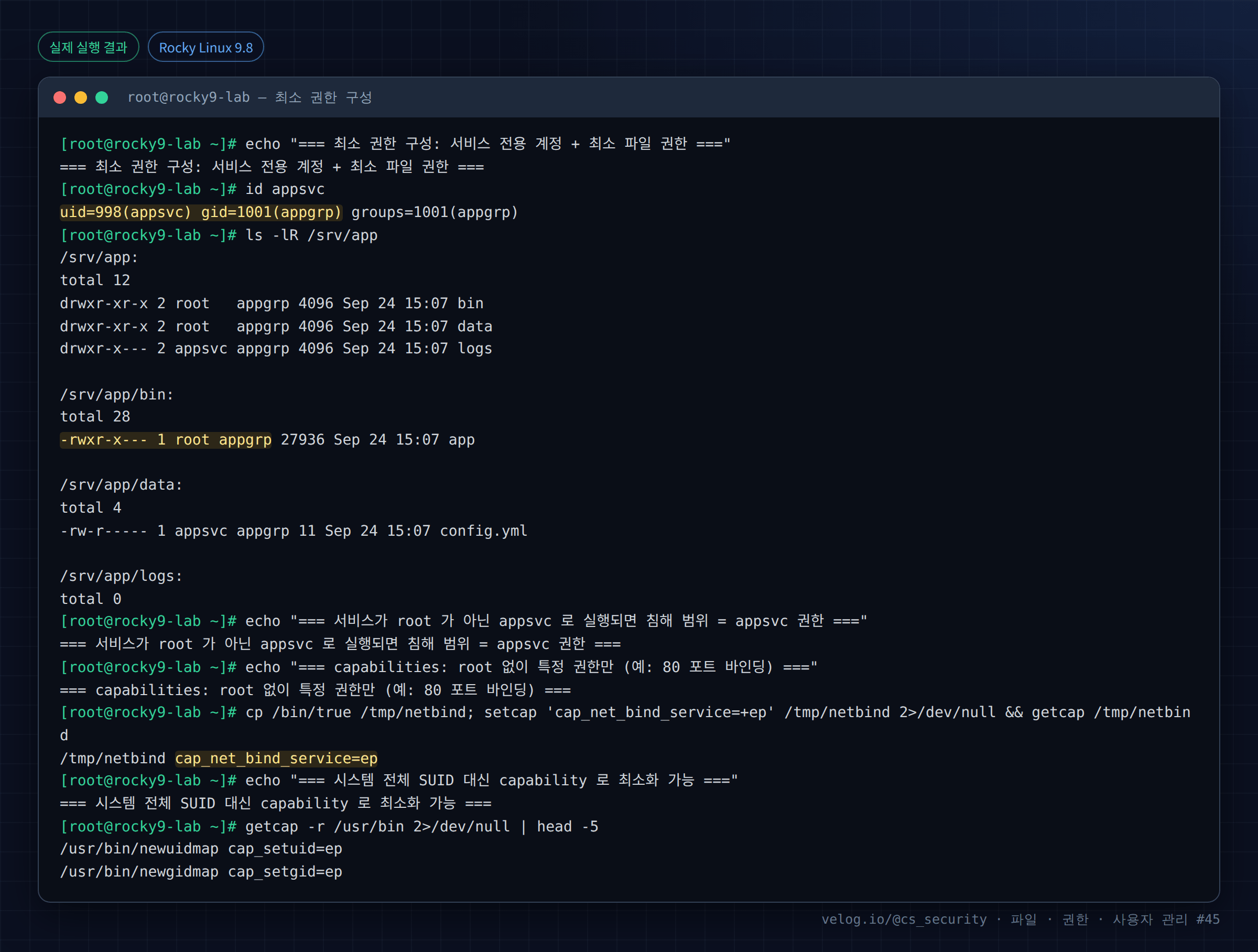Click the 'cp /bin/true /tmp/netbind; setcap' command
The width and height of the screenshot is (1258, 952).
(625, 723)
